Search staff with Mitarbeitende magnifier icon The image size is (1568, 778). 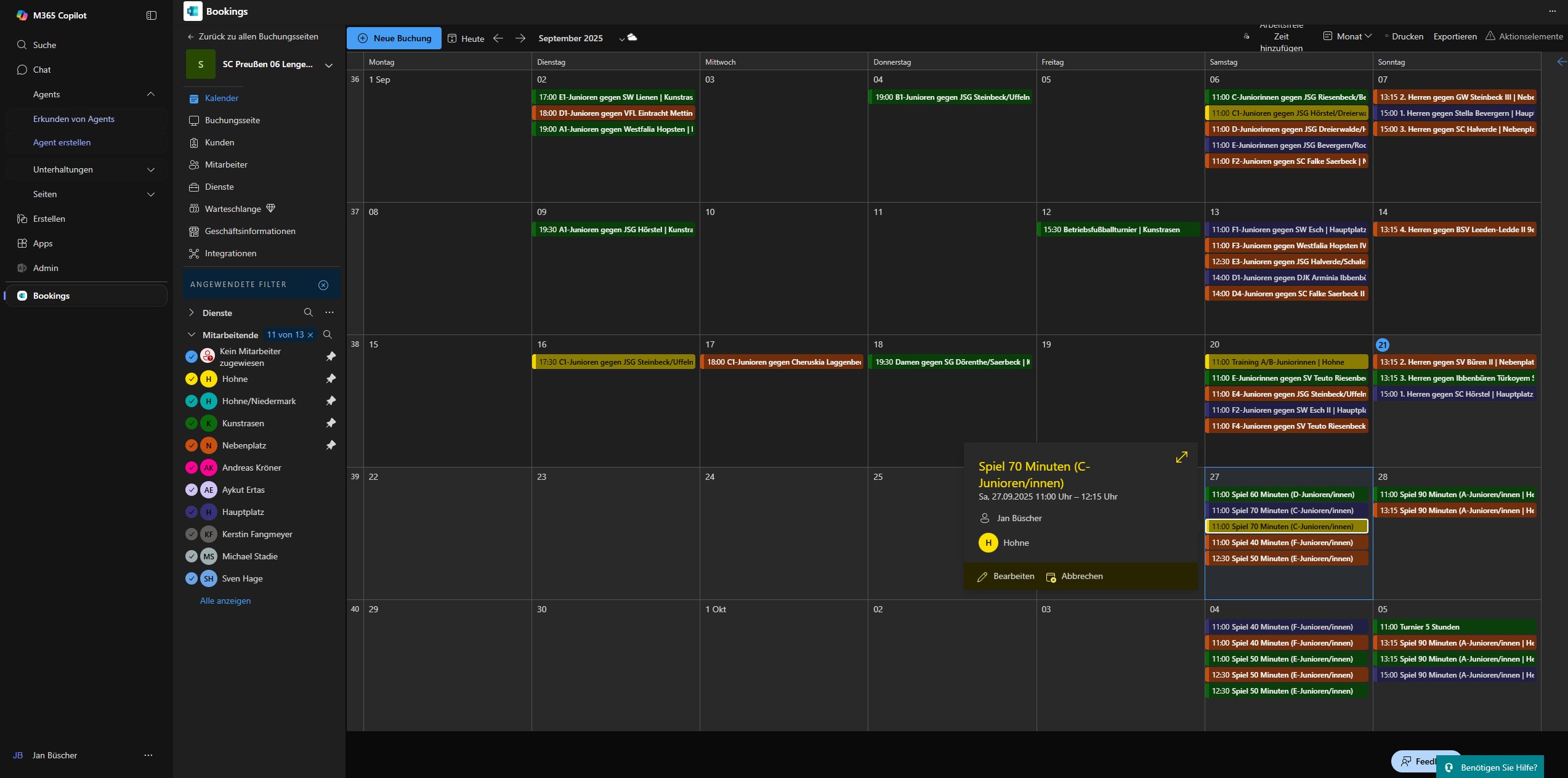[328, 334]
